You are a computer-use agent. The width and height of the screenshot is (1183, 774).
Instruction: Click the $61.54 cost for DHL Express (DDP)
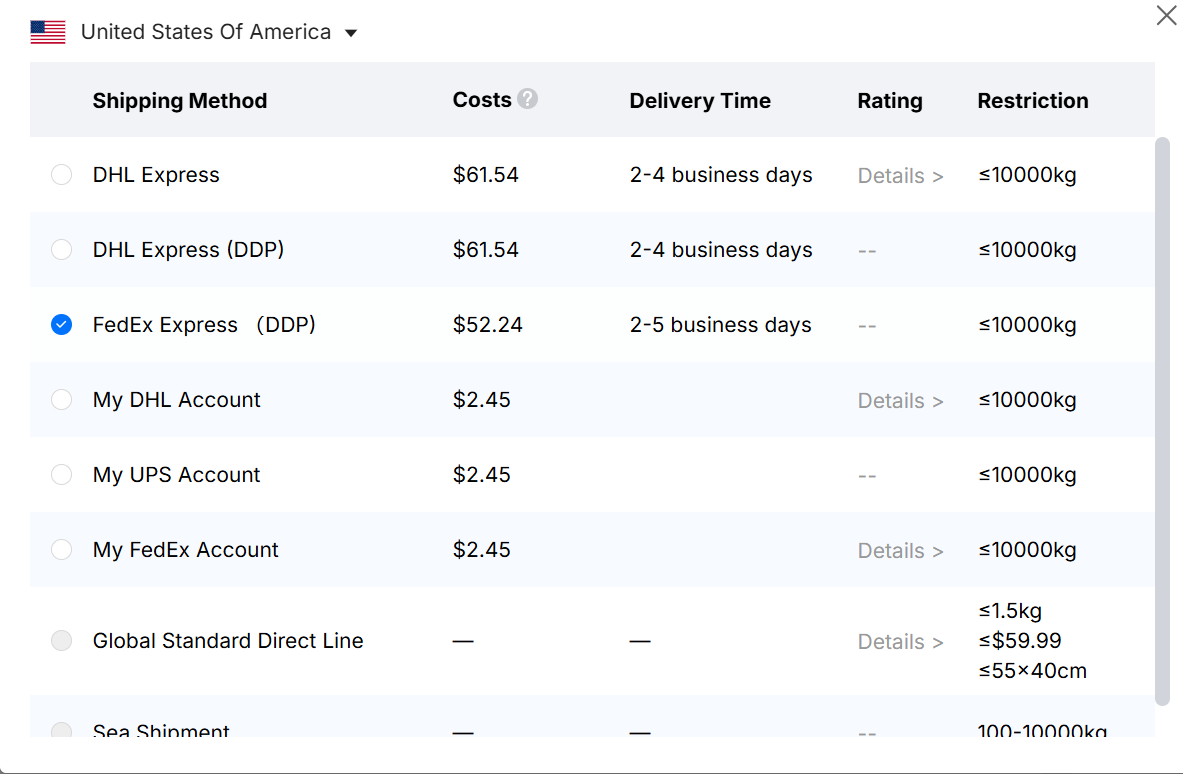[x=485, y=250]
